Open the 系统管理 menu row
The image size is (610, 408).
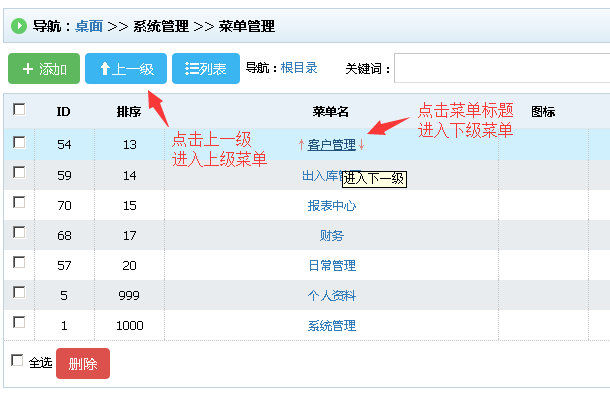tap(331, 326)
